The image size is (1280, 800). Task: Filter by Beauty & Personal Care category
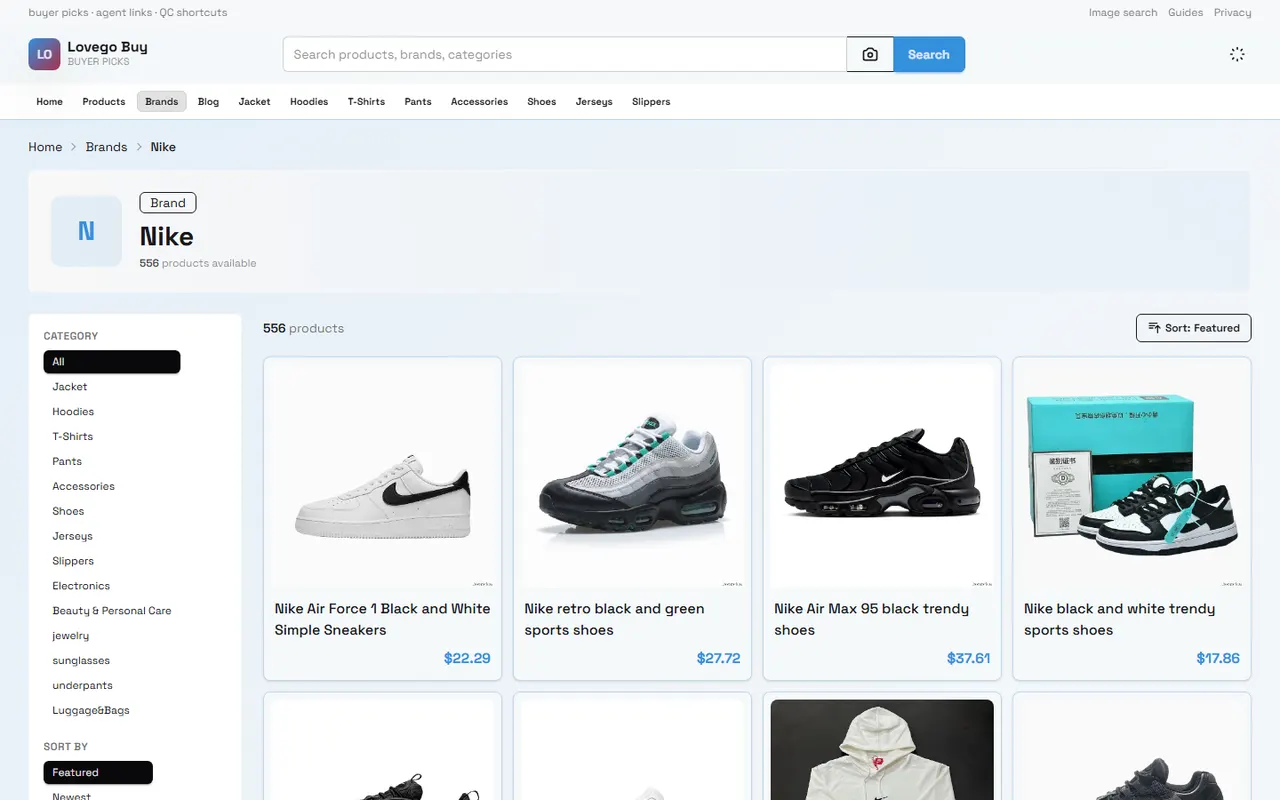tap(112, 611)
